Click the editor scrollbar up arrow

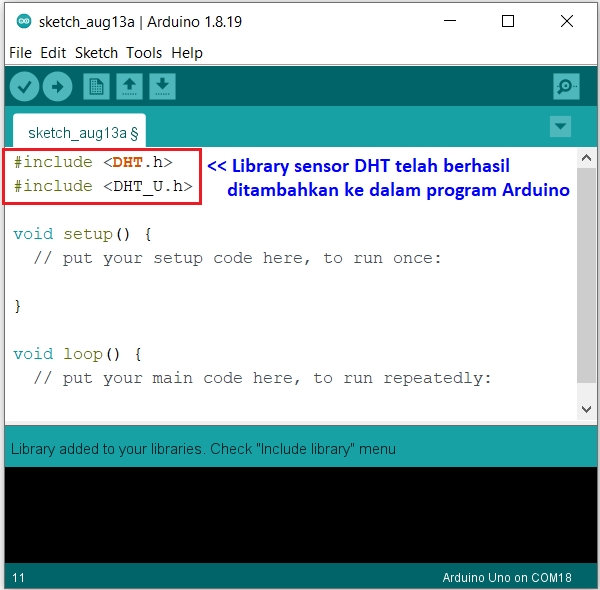click(x=586, y=158)
